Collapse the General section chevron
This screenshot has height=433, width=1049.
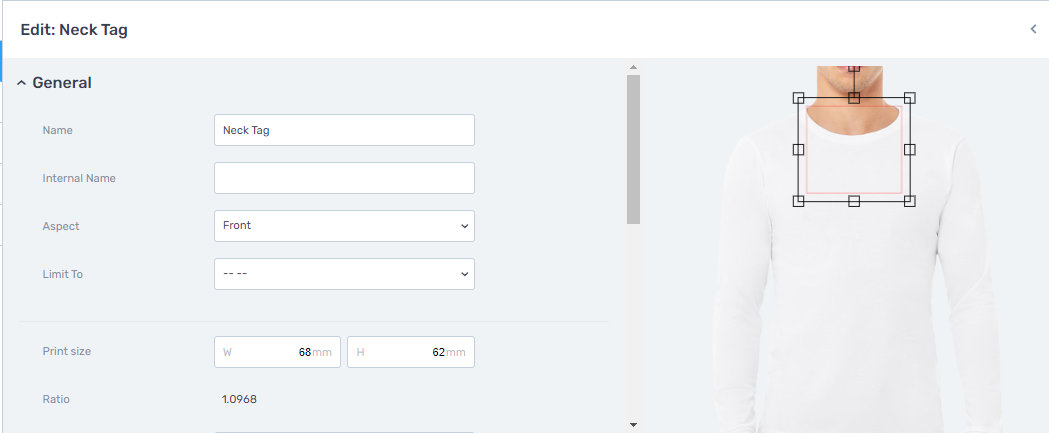coord(21,83)
